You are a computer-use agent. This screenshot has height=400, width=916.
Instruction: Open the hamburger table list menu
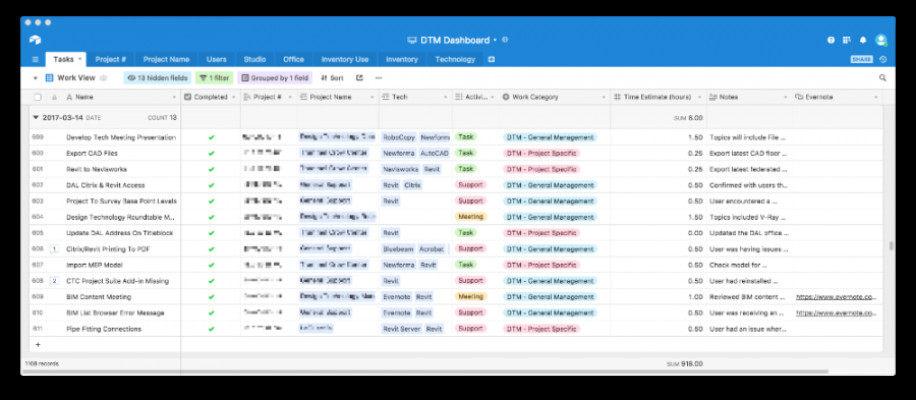pos(35,60)
